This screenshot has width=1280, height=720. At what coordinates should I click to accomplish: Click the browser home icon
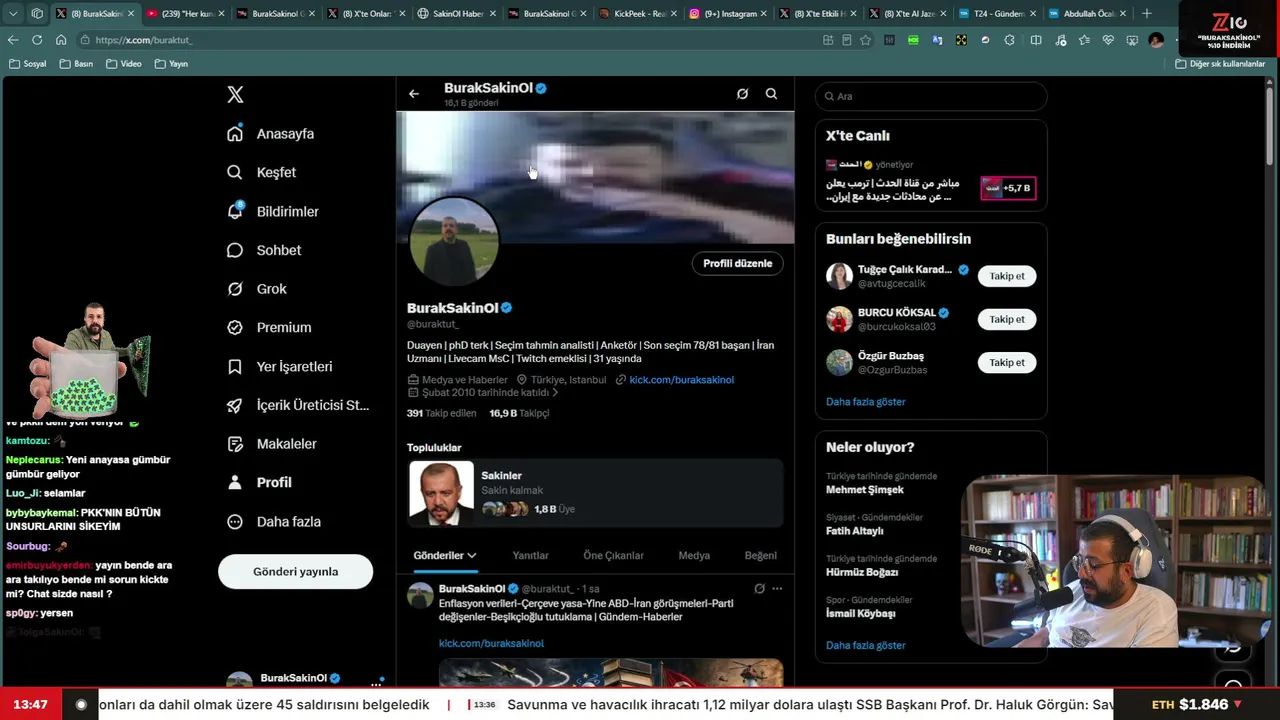click(61, 40)
